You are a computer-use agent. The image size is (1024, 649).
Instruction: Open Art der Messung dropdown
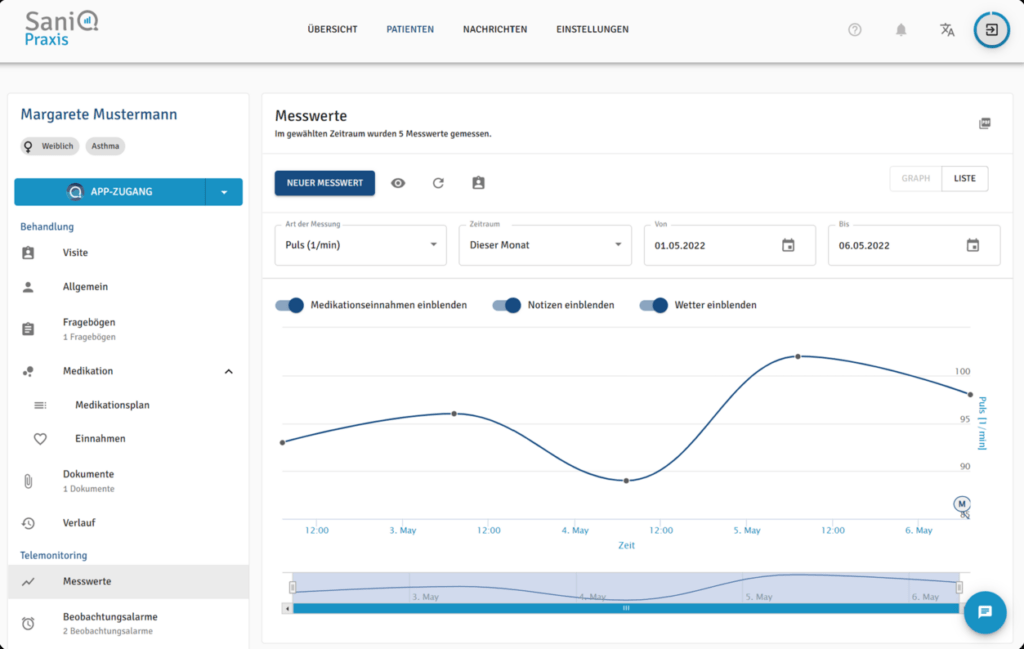coord(360,245)
